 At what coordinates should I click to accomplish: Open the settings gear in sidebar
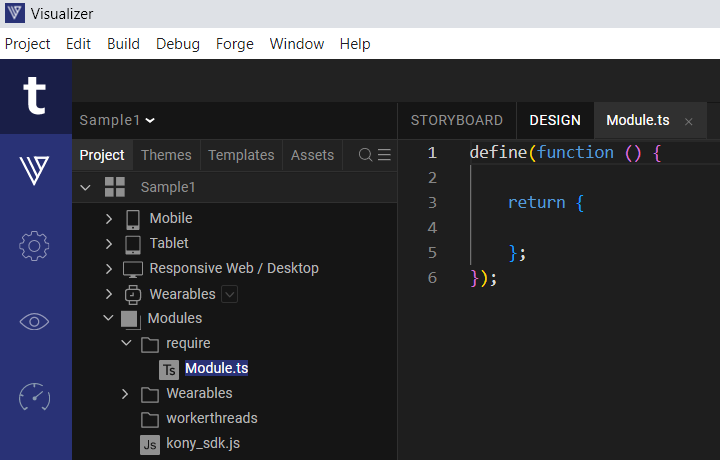[x=35, y=245]
